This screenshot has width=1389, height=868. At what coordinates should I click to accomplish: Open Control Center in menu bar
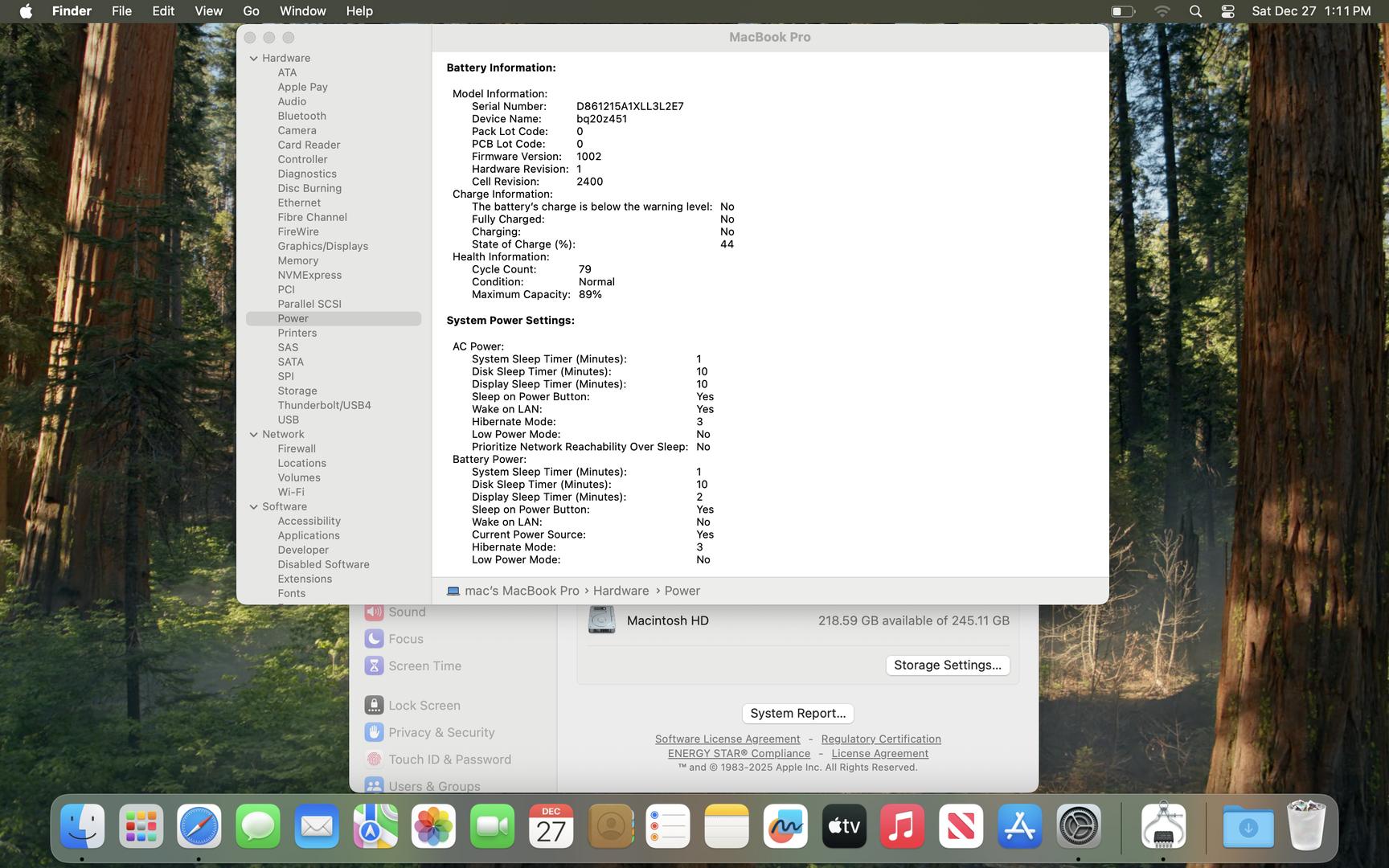pos(1227,11)
